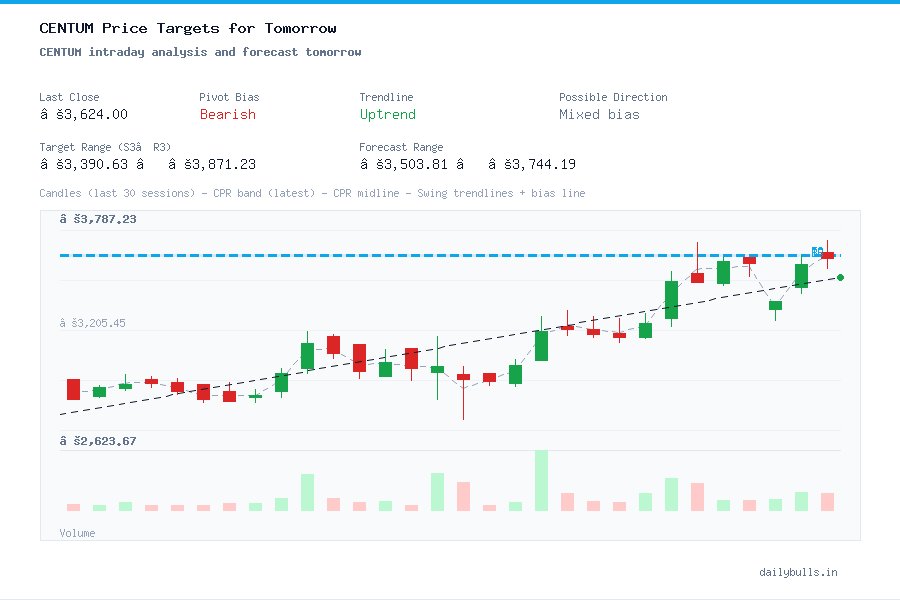Click the tallest green volume bar
The image size is (900, 600).
pyautogui.click(x=541, y=481)
